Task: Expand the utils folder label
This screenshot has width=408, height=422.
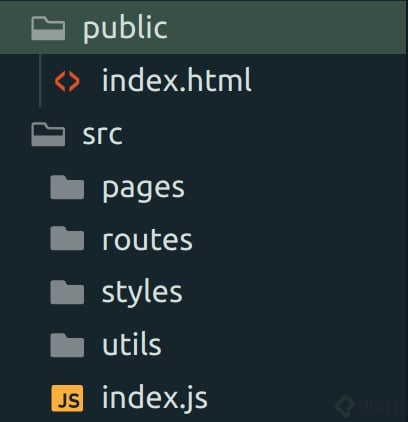Action: 132,344
